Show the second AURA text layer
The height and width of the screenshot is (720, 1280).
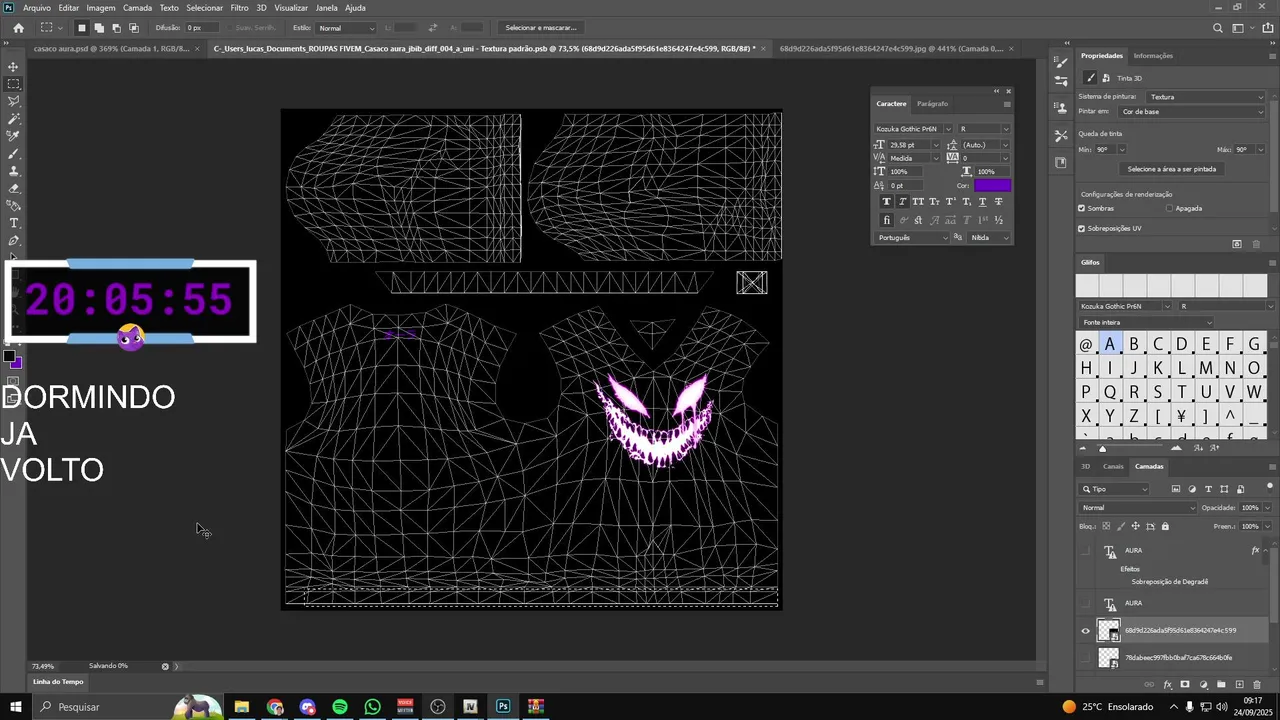pyautogui.click(x=1086, y=603)
